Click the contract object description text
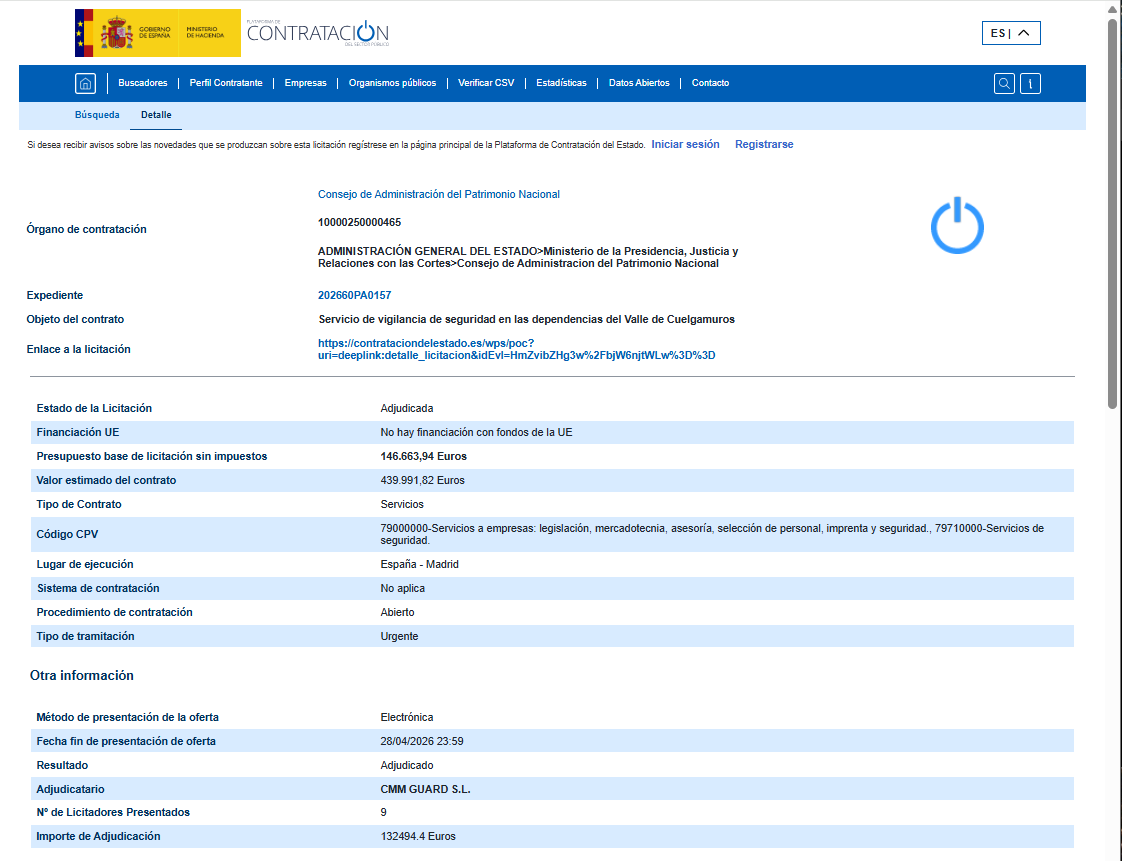 click(527, 319)
